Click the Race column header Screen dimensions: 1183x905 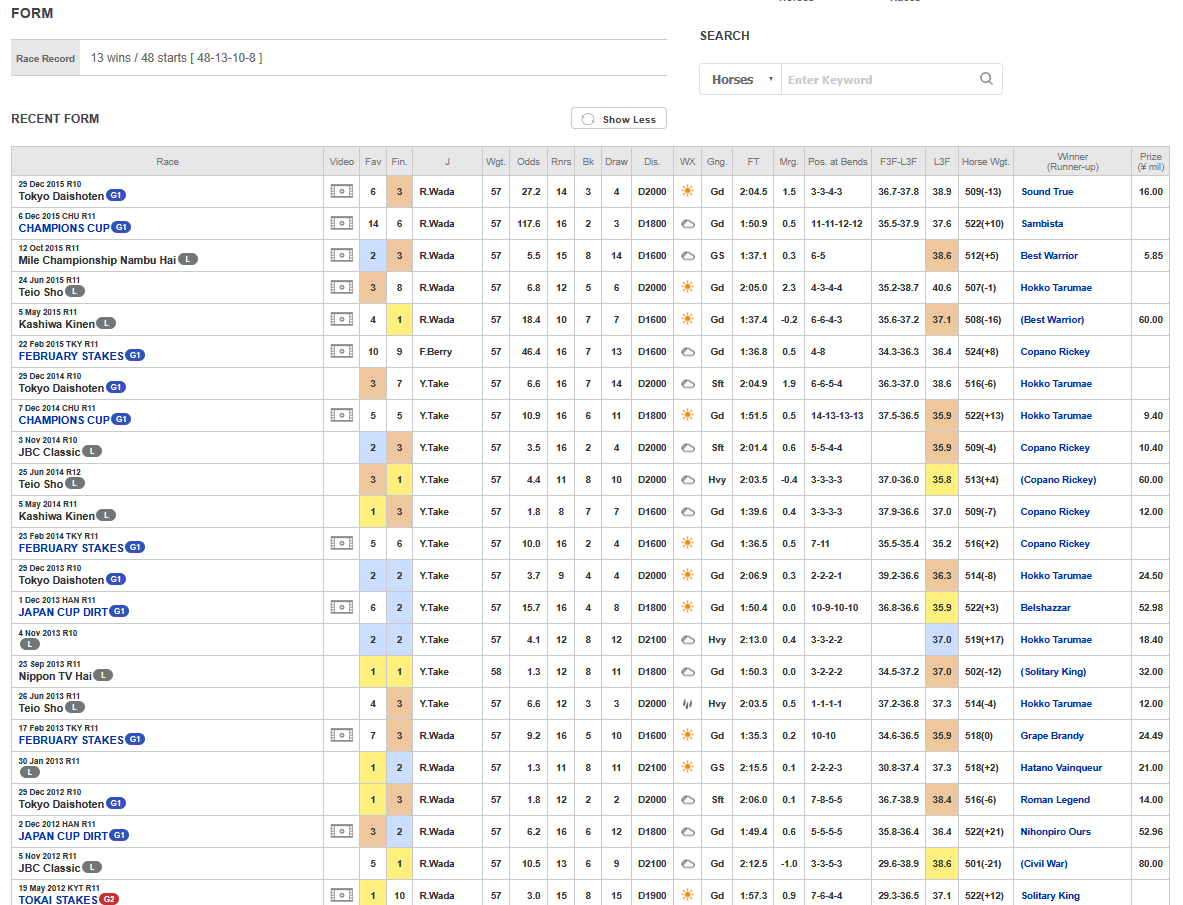pyautogui.click(x=167, y=161)
